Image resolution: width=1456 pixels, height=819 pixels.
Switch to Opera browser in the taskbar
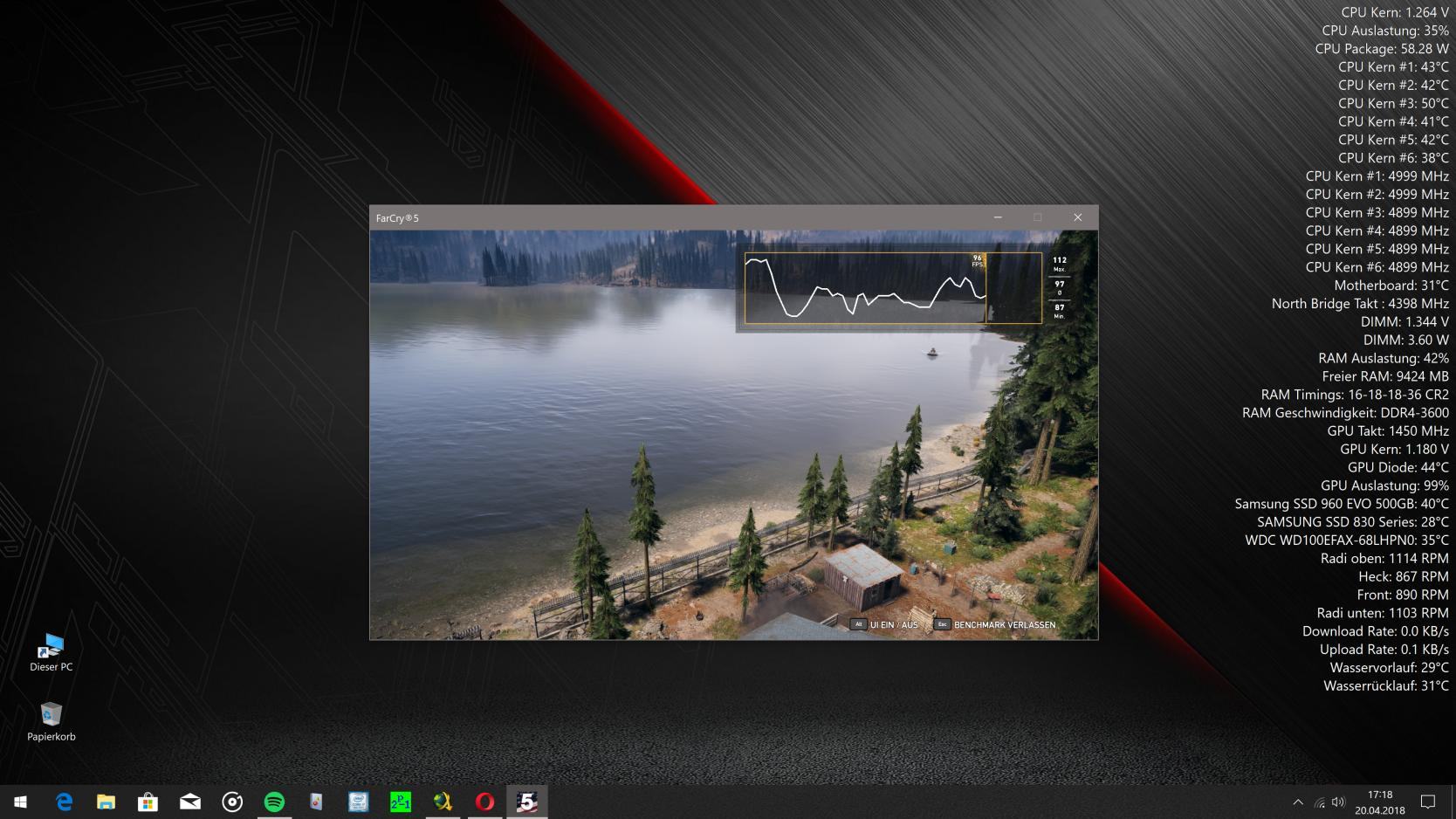pos(484,802)
